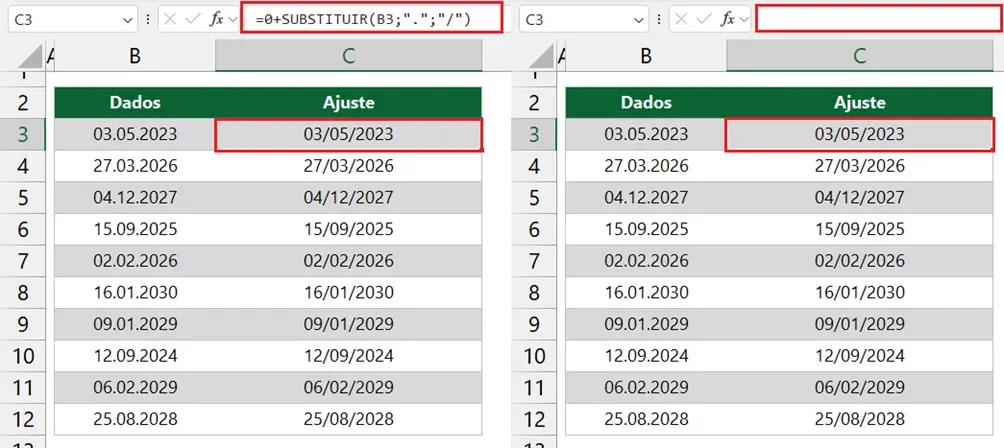This screenshot has height=448, width=1004.
Task: Select cell 02.02.2026 in left sheet
Action: (x=135, y=261)
